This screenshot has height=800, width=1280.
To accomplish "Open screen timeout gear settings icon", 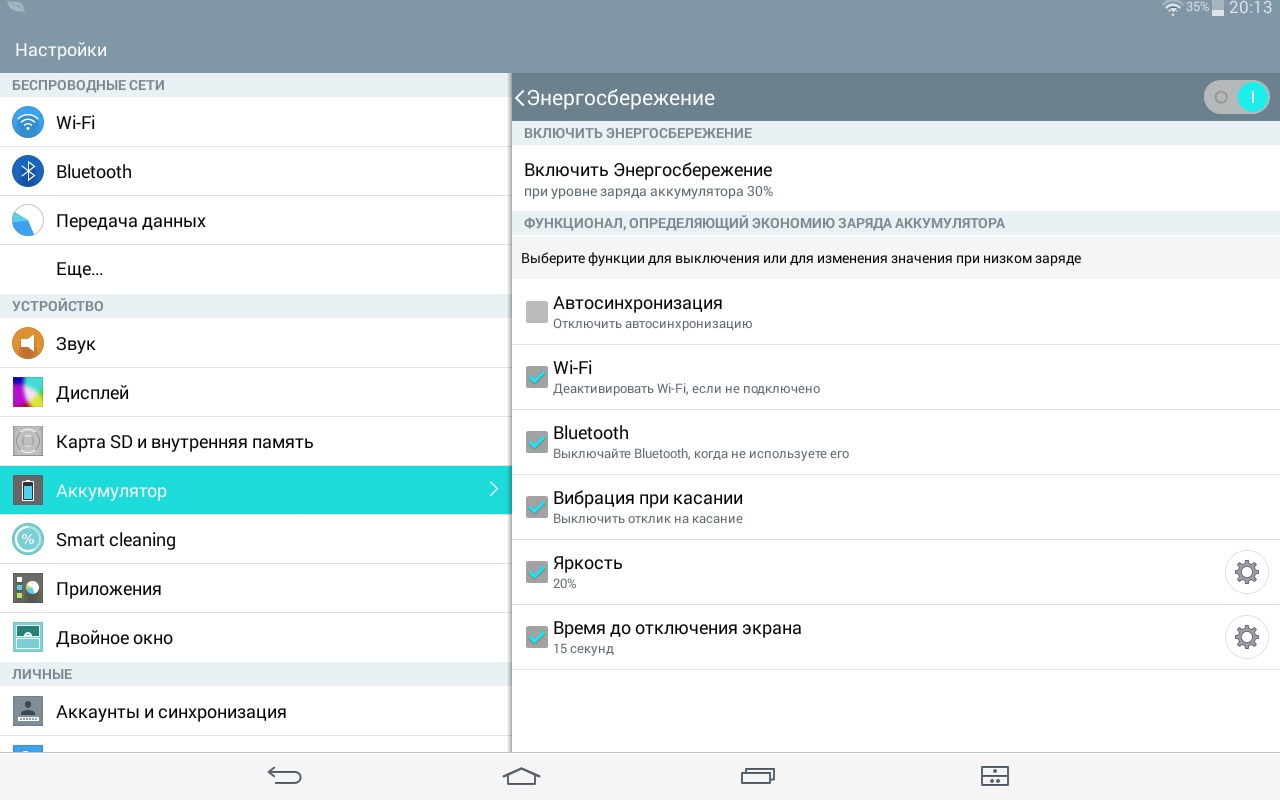I will pos(1246,637).
